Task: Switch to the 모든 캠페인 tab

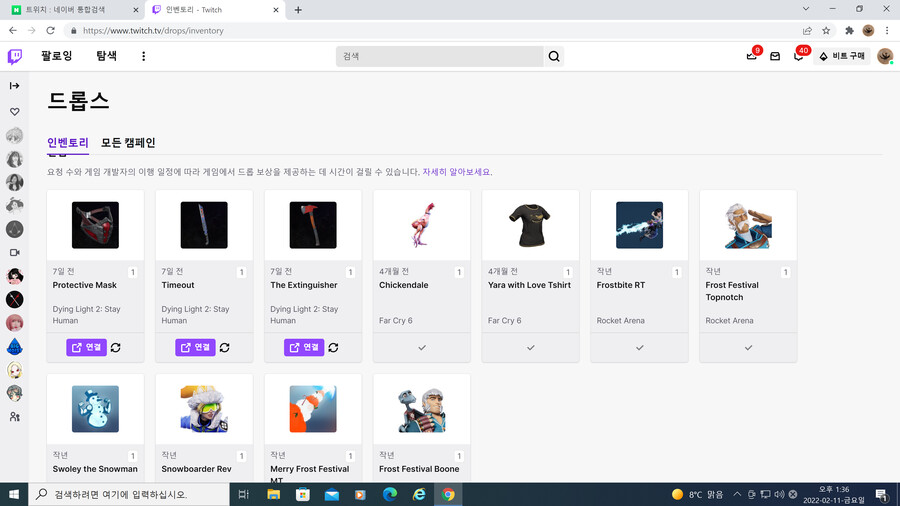Action: (x=128, y=143)
